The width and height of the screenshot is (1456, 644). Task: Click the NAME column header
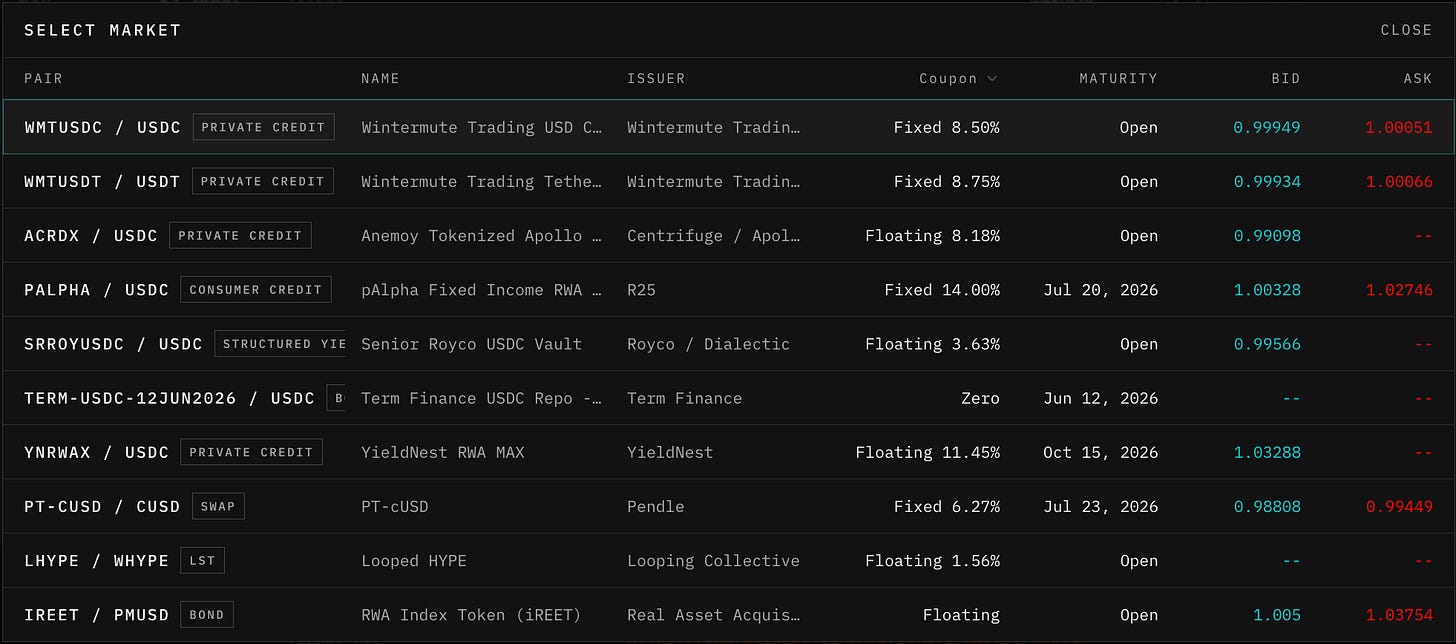(380, 78)
